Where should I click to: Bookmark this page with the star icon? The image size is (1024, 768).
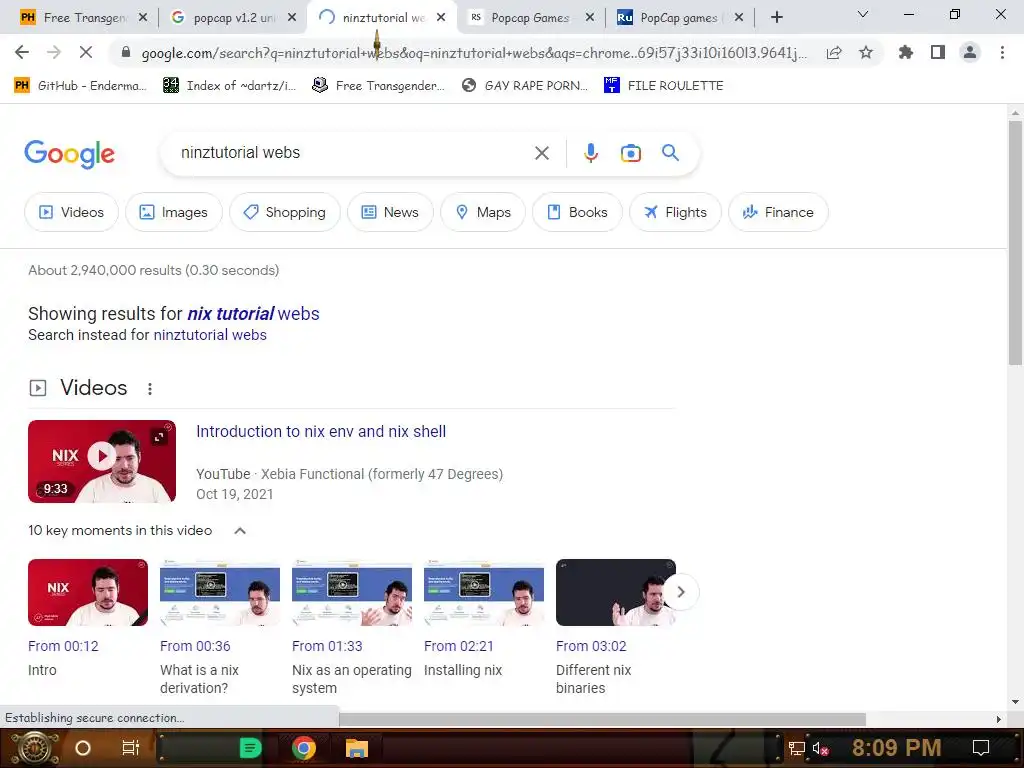coord(866,52)
